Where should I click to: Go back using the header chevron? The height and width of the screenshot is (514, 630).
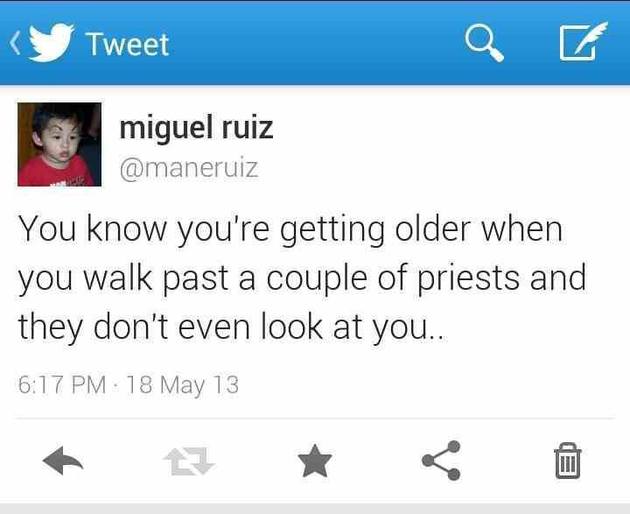pos(15,44)
